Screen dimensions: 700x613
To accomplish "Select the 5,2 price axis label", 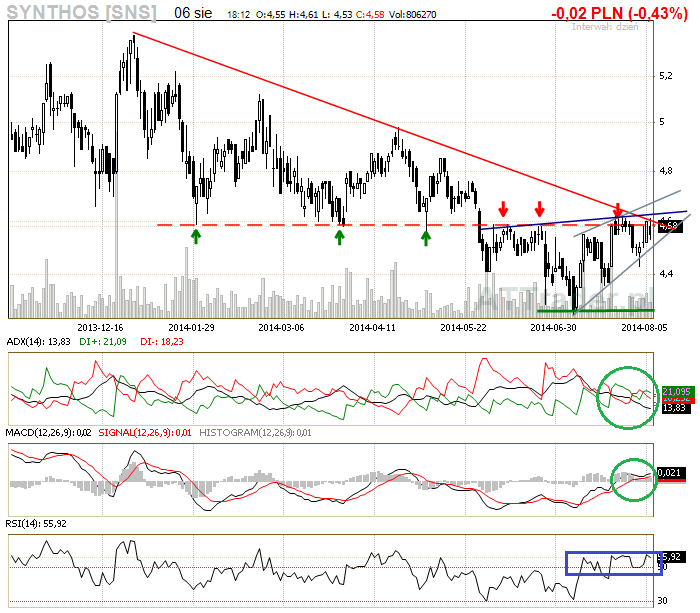I will [x=666, y=76].
